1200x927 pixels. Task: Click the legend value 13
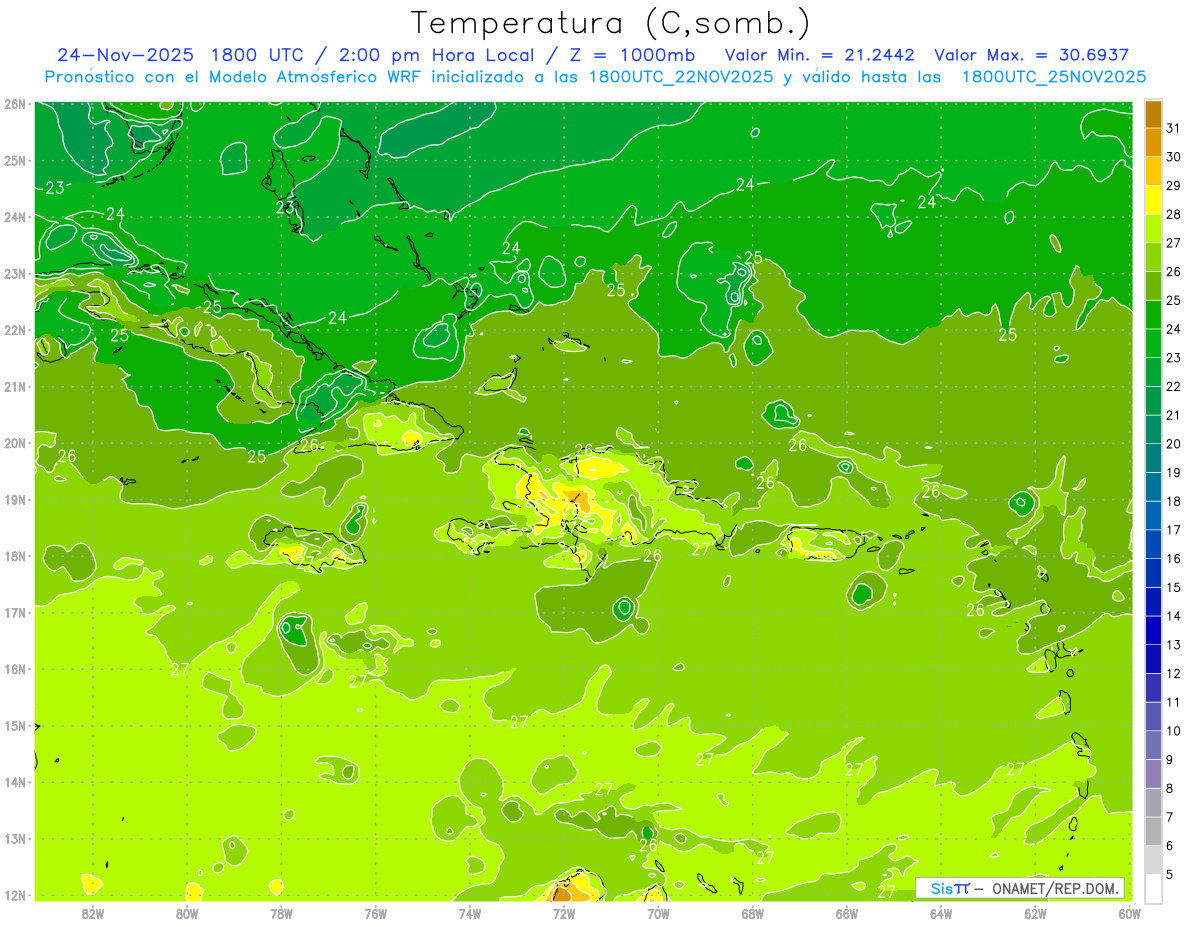coord(1173,644)
